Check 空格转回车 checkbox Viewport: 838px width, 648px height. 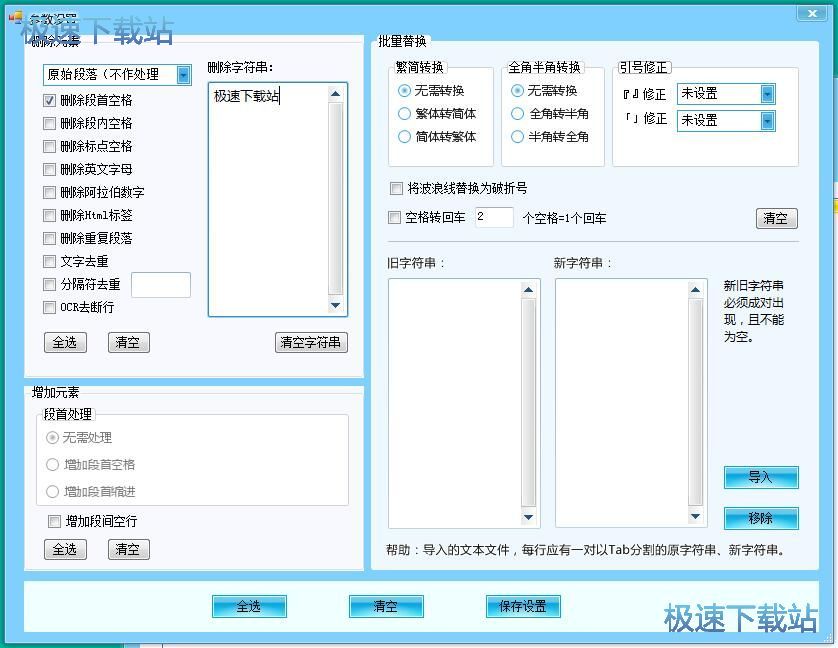pyautogui.click(x=394, y=218)
